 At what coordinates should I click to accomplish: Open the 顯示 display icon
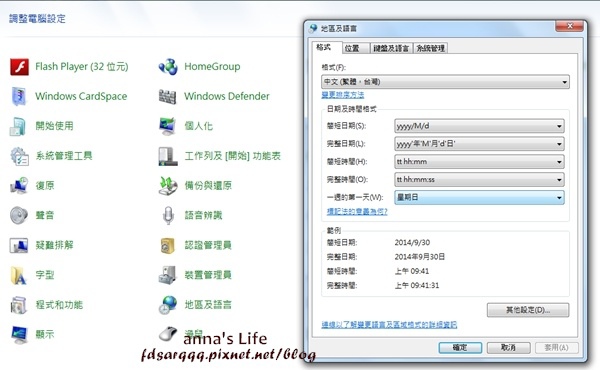click(x=19, y=335)
